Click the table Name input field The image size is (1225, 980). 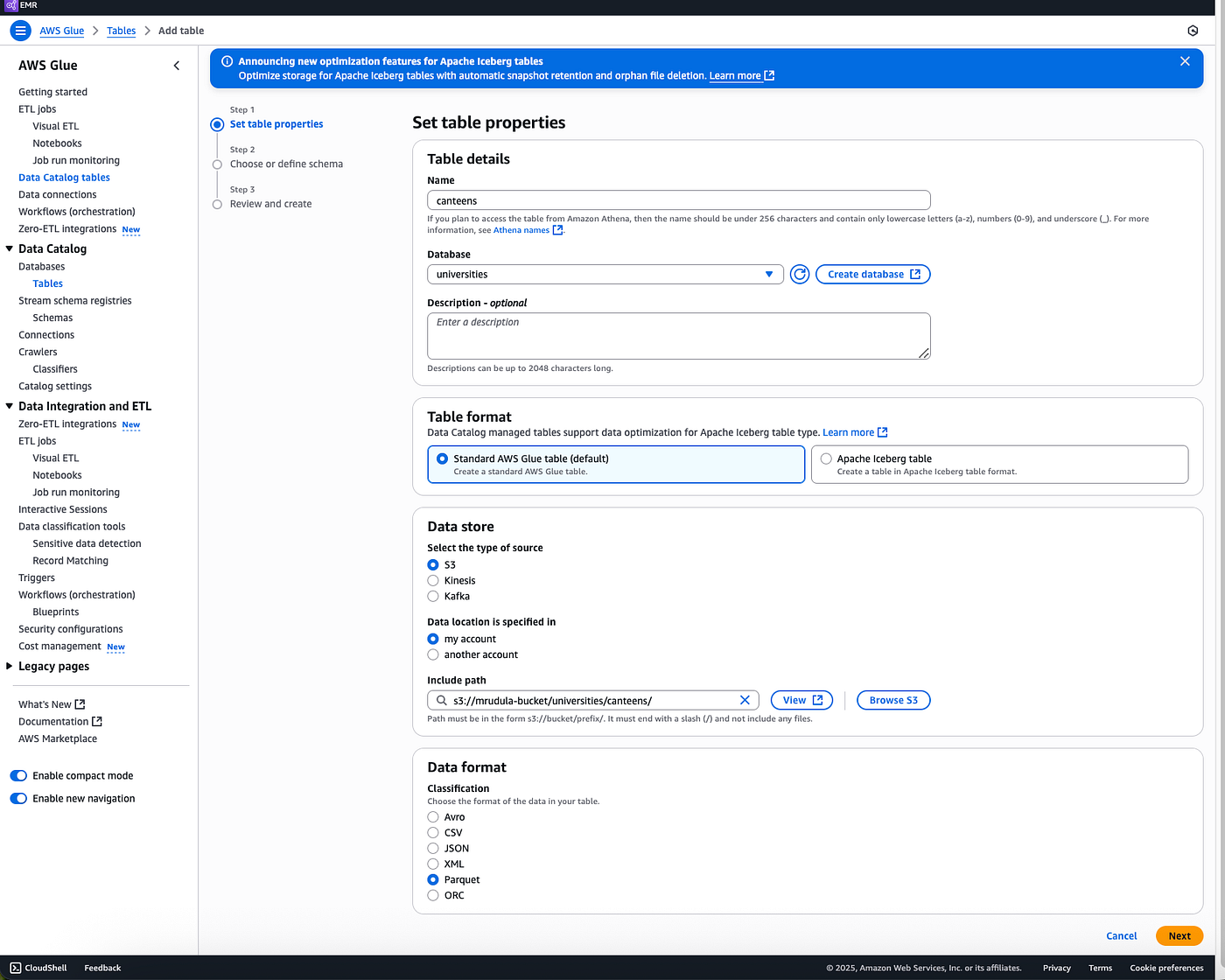(679, 200)
